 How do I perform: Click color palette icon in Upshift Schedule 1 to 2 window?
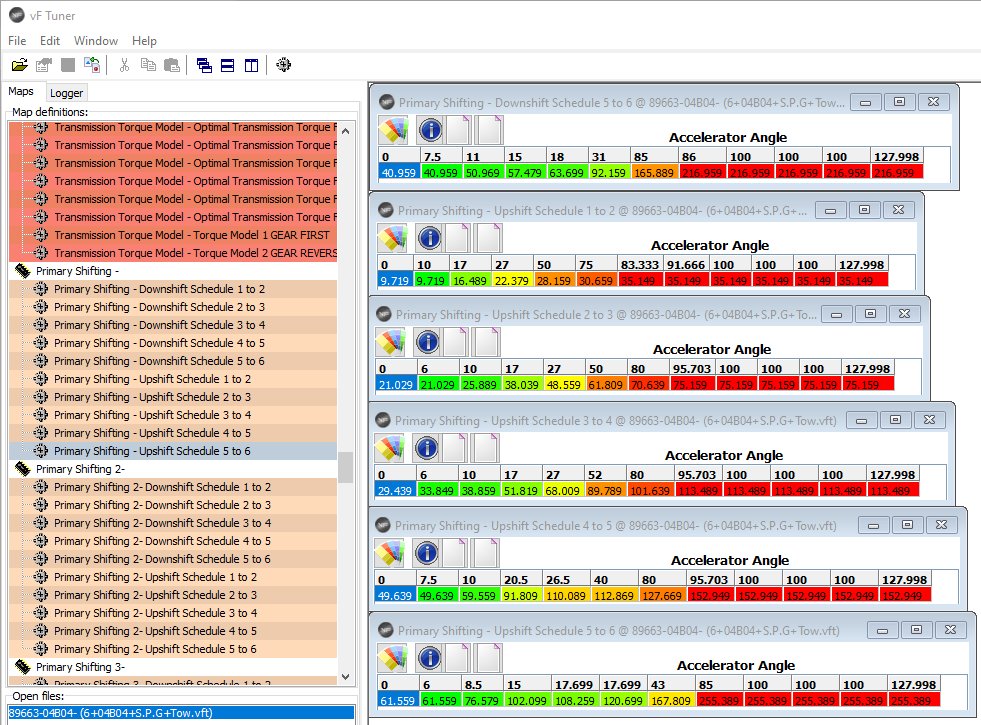point(392,238)
